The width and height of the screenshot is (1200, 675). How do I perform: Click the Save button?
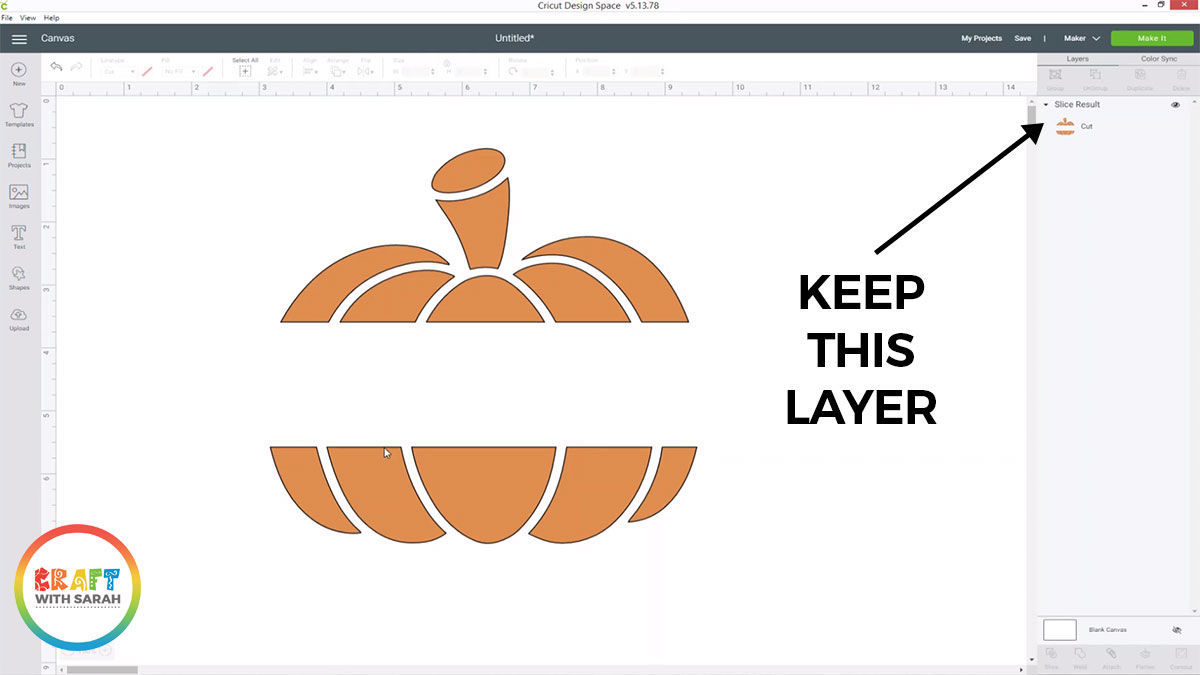click(1022, 38)
